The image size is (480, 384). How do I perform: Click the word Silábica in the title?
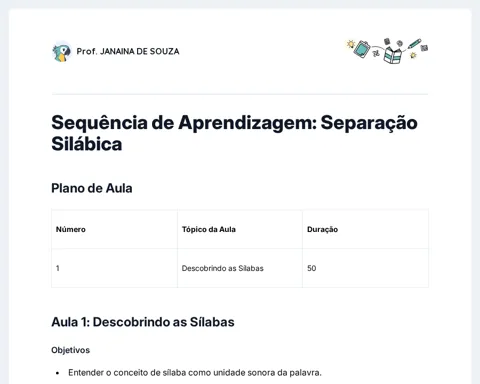point(87,144)
